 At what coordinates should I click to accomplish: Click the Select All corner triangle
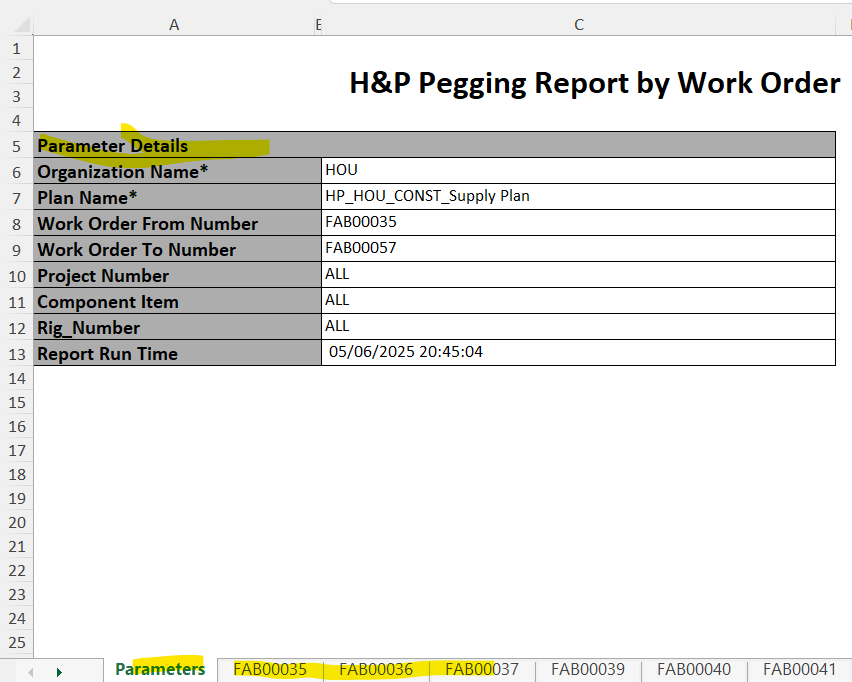pos(22,25)
